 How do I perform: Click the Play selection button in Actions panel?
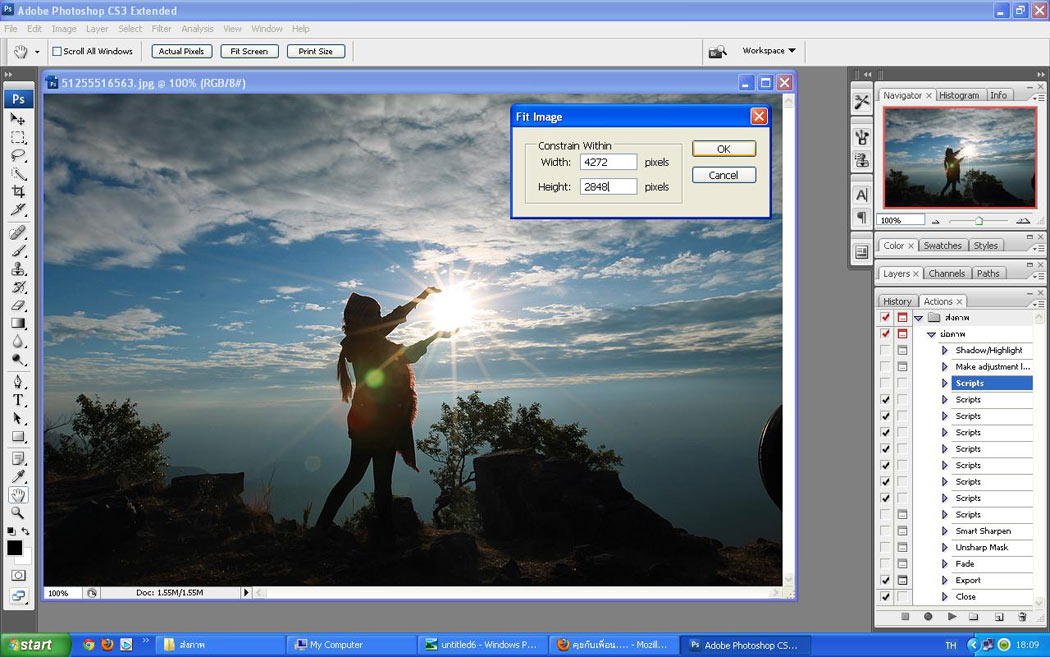[x=952, y=617]
